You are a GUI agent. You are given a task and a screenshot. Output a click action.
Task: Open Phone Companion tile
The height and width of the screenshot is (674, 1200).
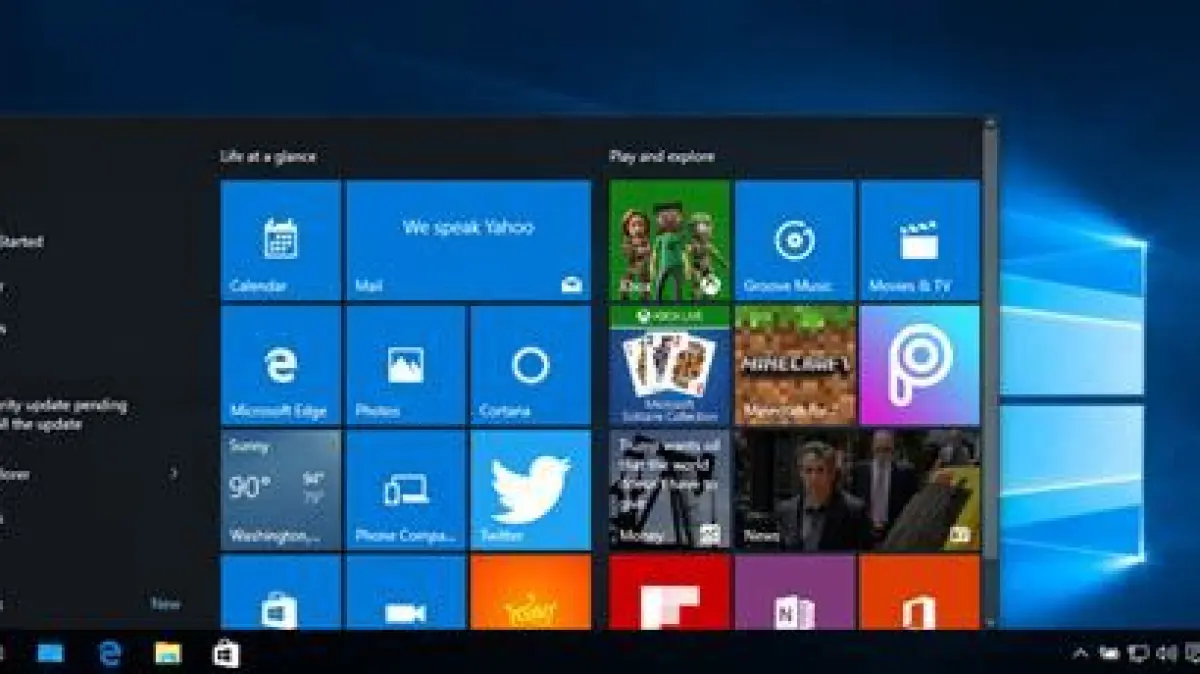click(405, 490)
